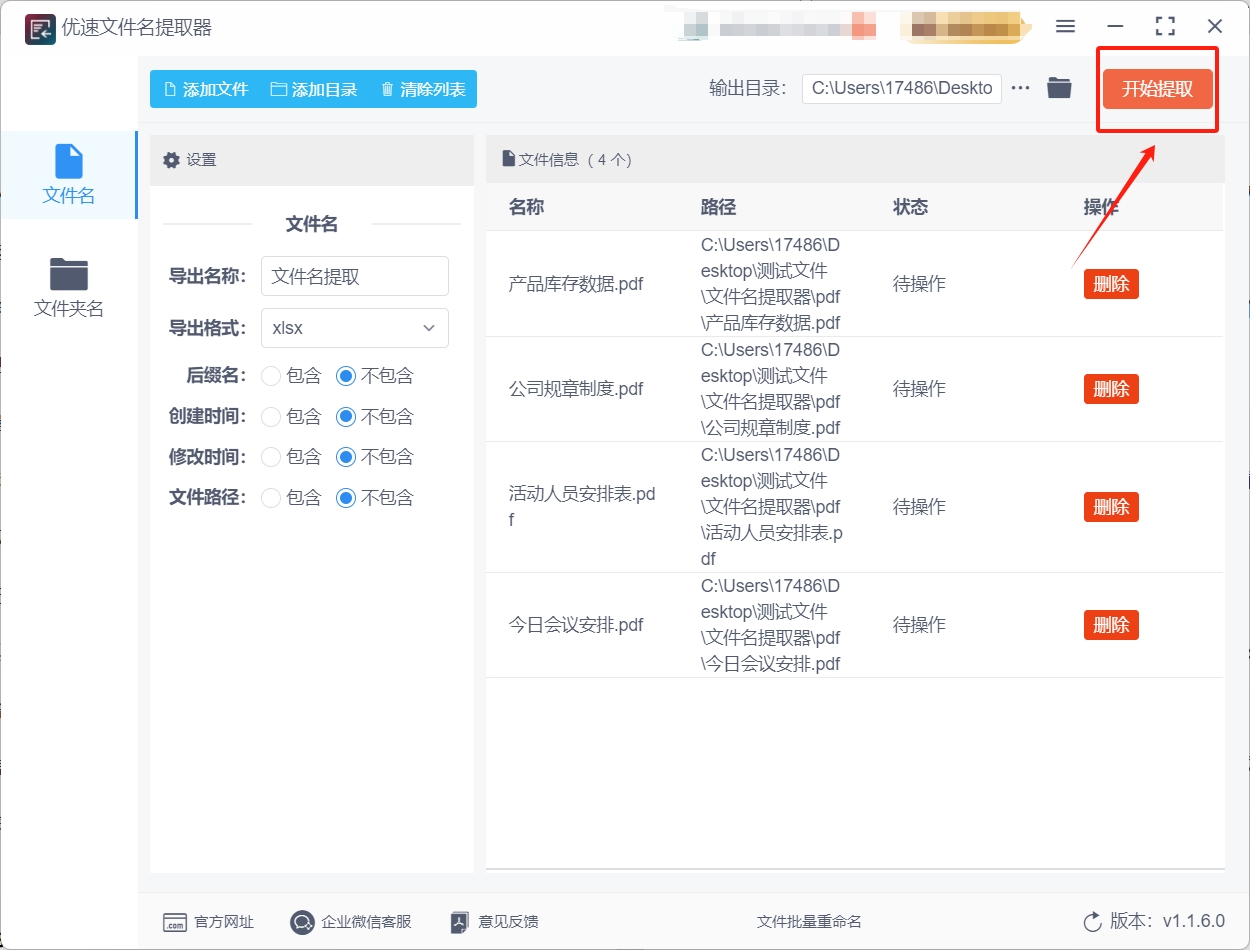Click the three-dot browse output directory button
This screenshot has height=950, width=1250.
click(1020, 88)
